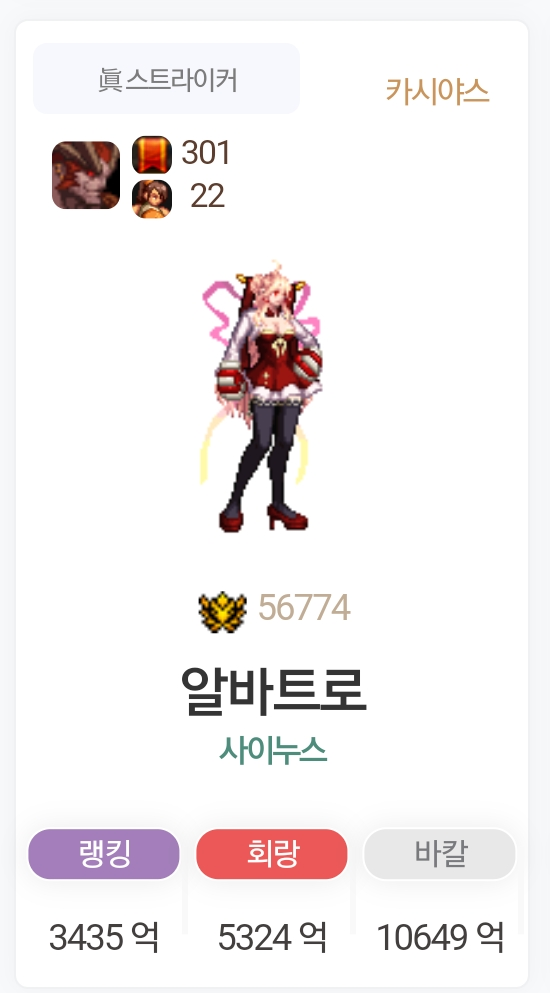Select the 랭킹 purple tab
This screenshot has height=993, width=550.
point(104,854)
